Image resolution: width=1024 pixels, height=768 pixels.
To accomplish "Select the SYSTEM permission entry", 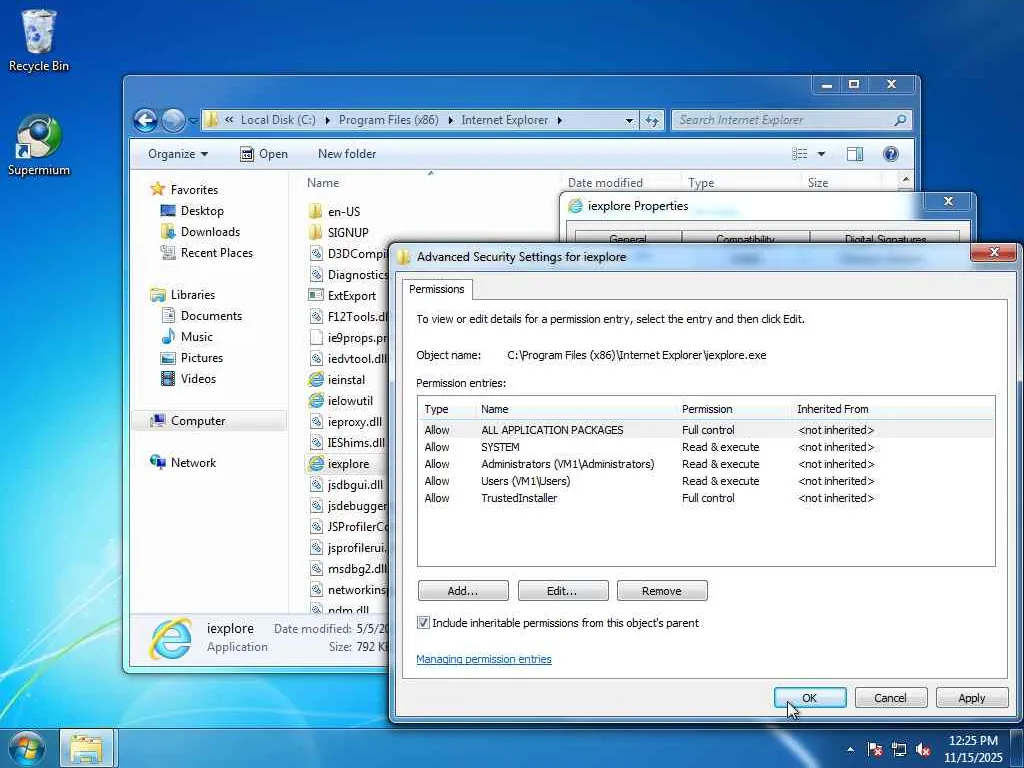I will coord(707,447).
